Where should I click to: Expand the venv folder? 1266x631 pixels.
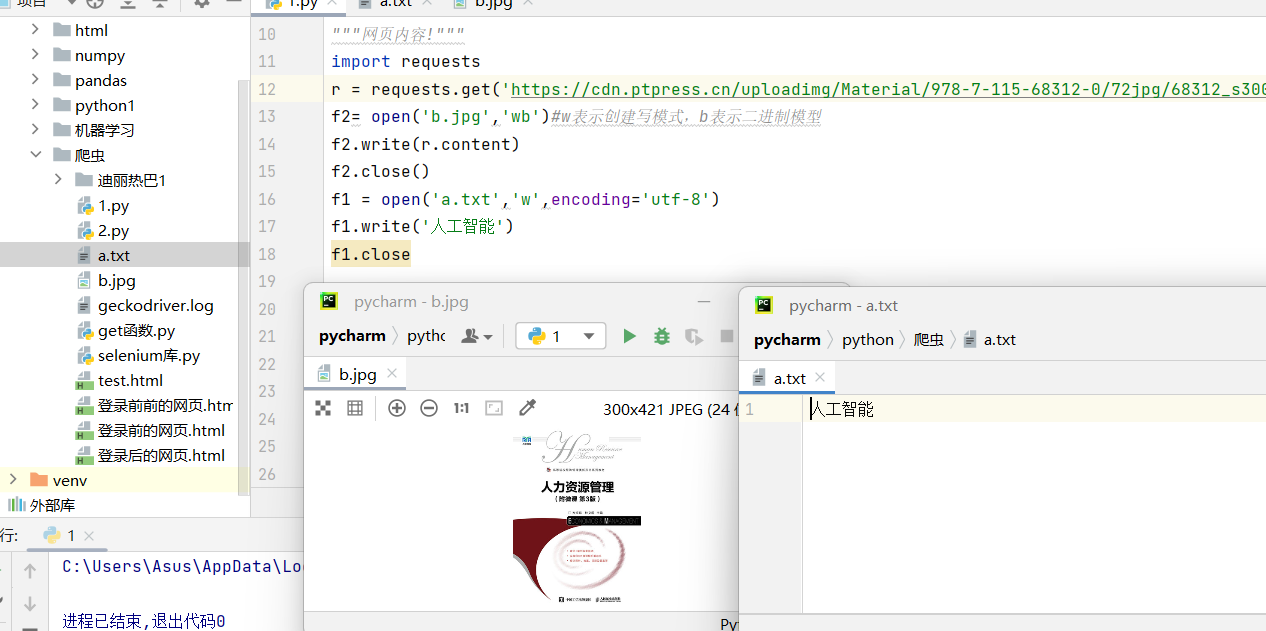13,480
